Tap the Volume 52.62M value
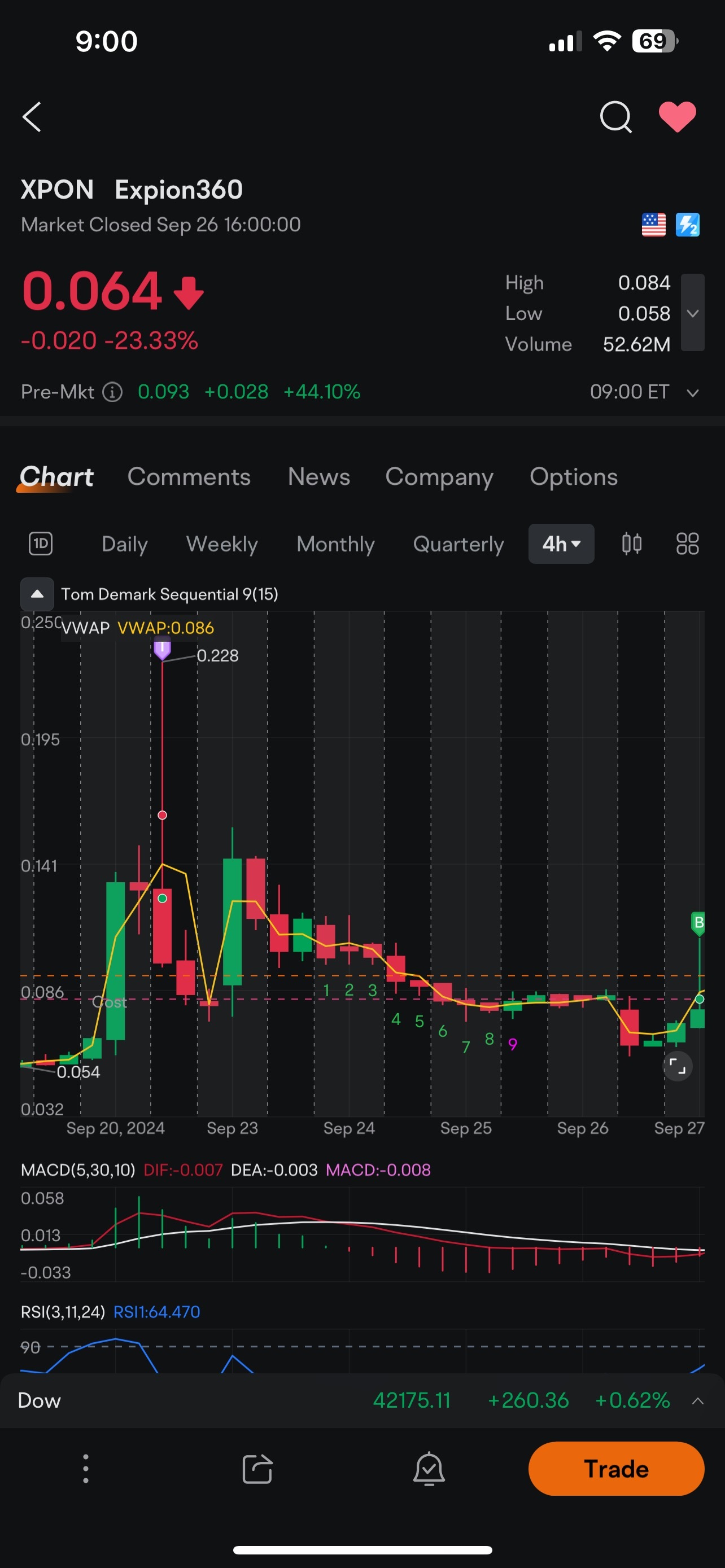Screen dimensions: 725x1568 [x=636, y=344]
